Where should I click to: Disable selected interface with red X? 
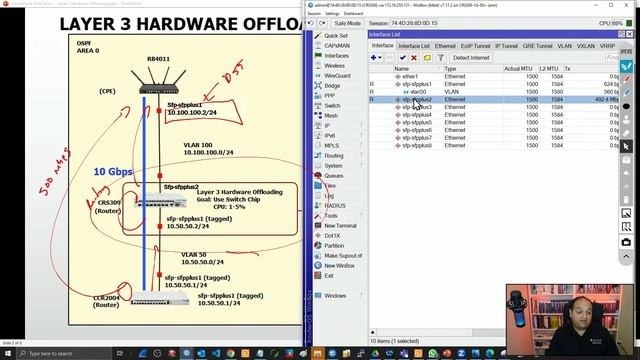point(413,58)
